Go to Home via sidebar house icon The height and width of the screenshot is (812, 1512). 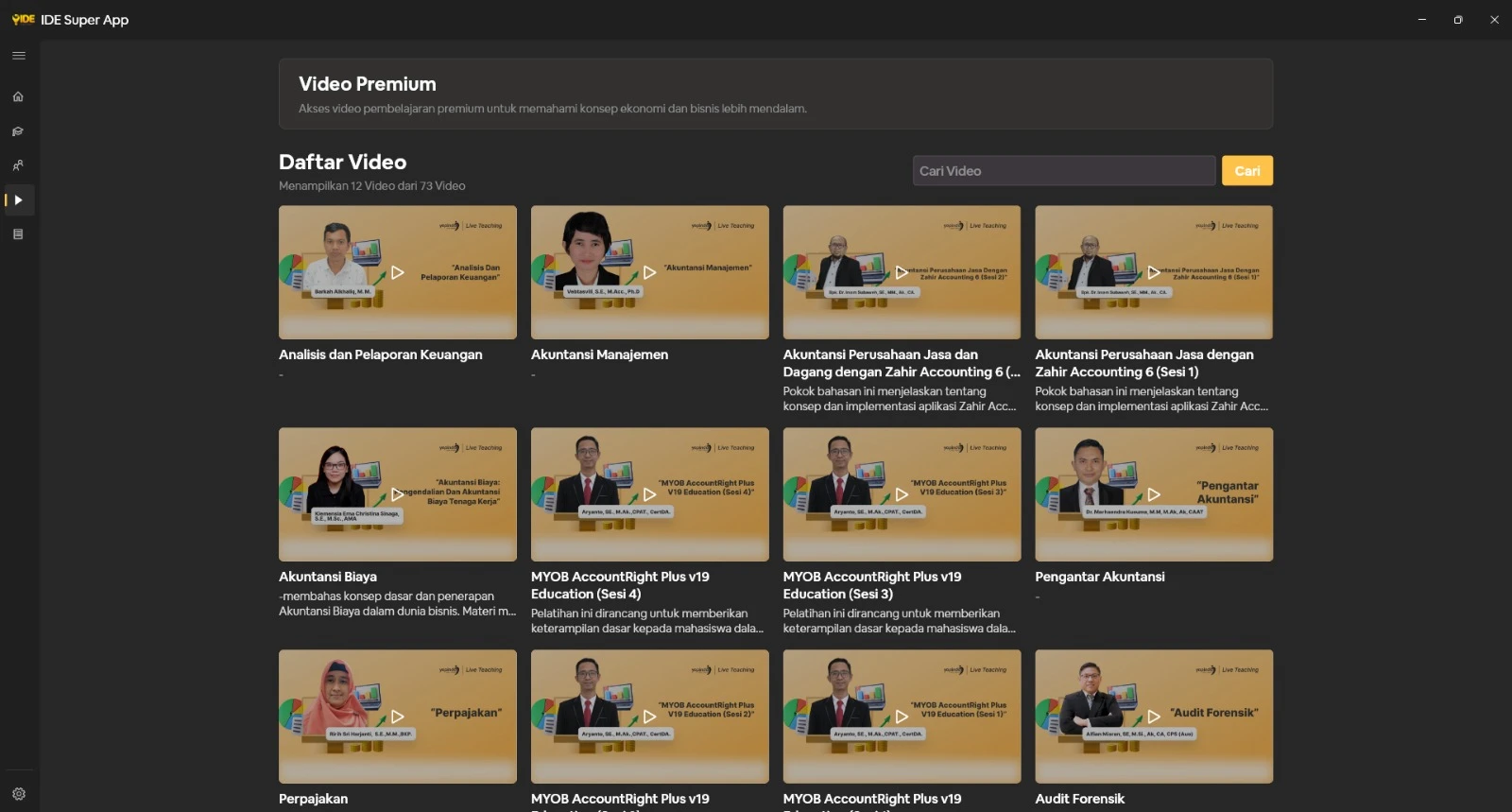click(x=18, y=96)
